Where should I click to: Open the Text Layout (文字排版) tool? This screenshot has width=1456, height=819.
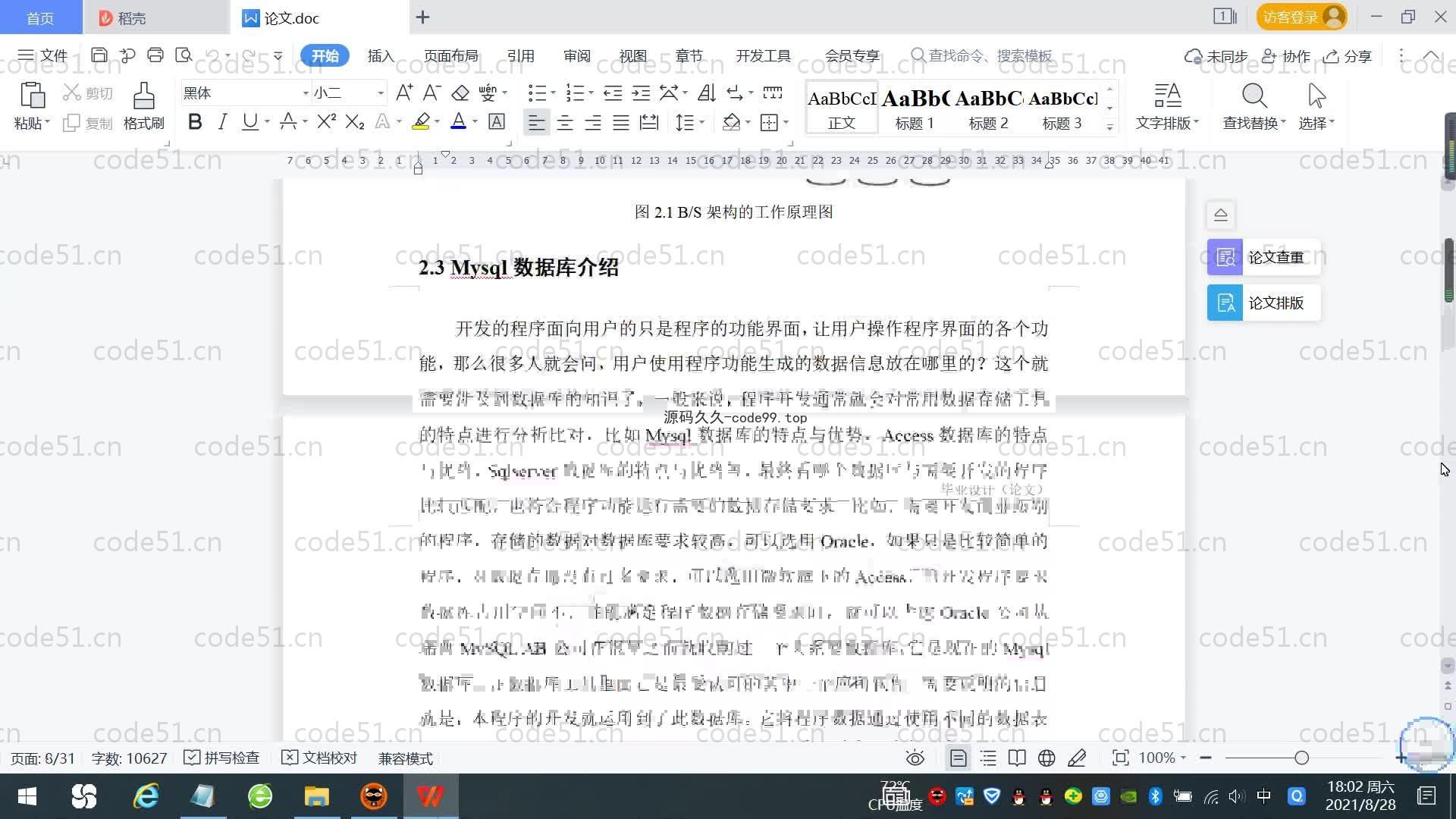coord(1167,106)
